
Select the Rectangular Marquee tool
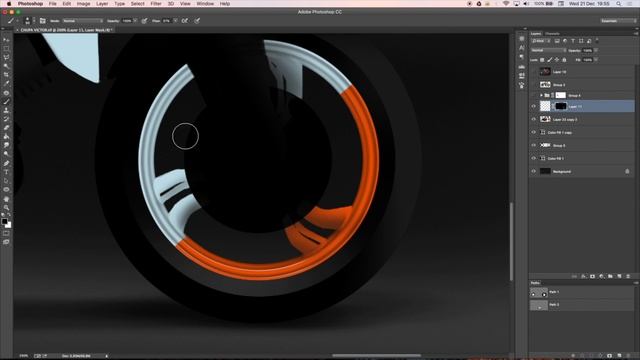6,49
